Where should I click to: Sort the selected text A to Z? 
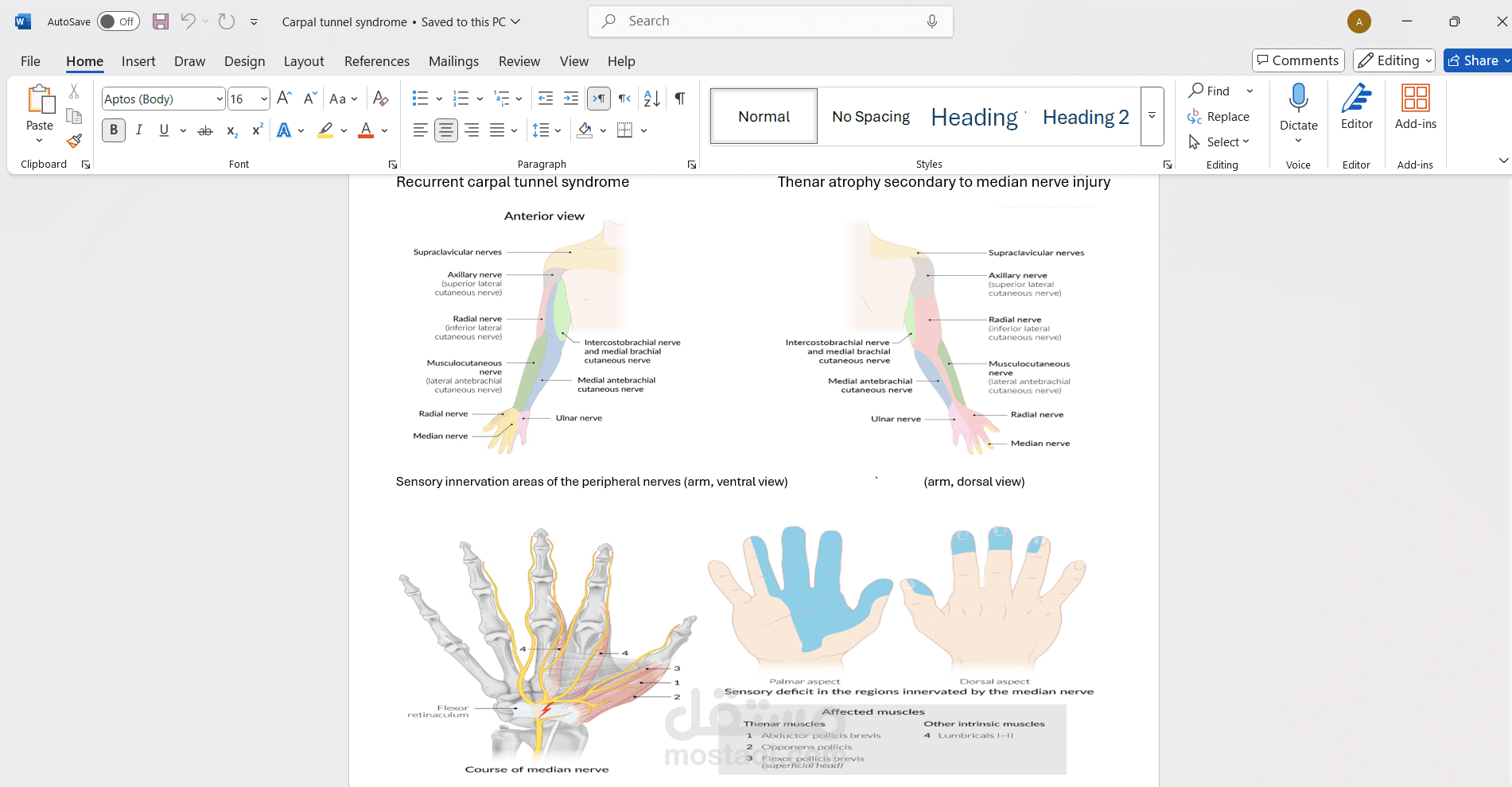tap(652, 99)
